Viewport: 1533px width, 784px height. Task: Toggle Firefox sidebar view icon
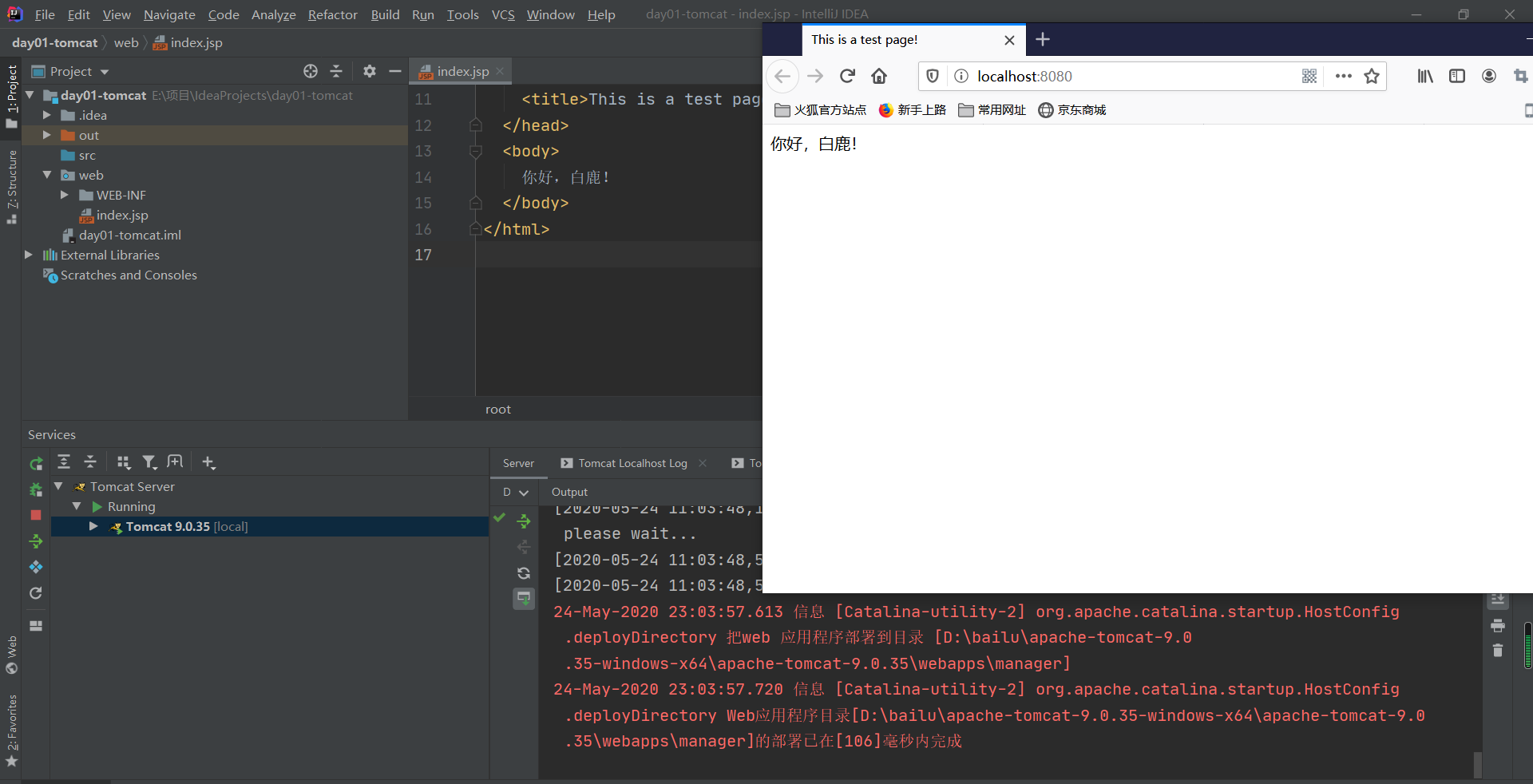click(1457, 76)
